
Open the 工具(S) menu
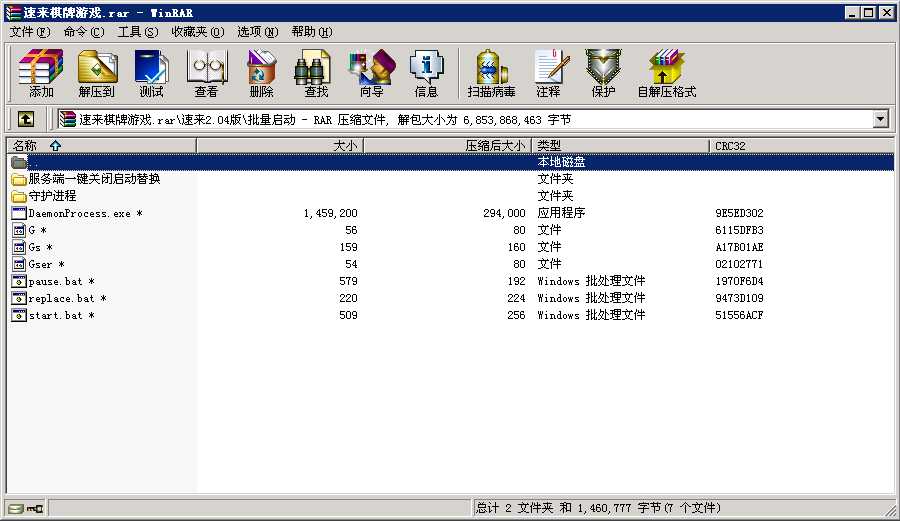[x=138, y=32]
